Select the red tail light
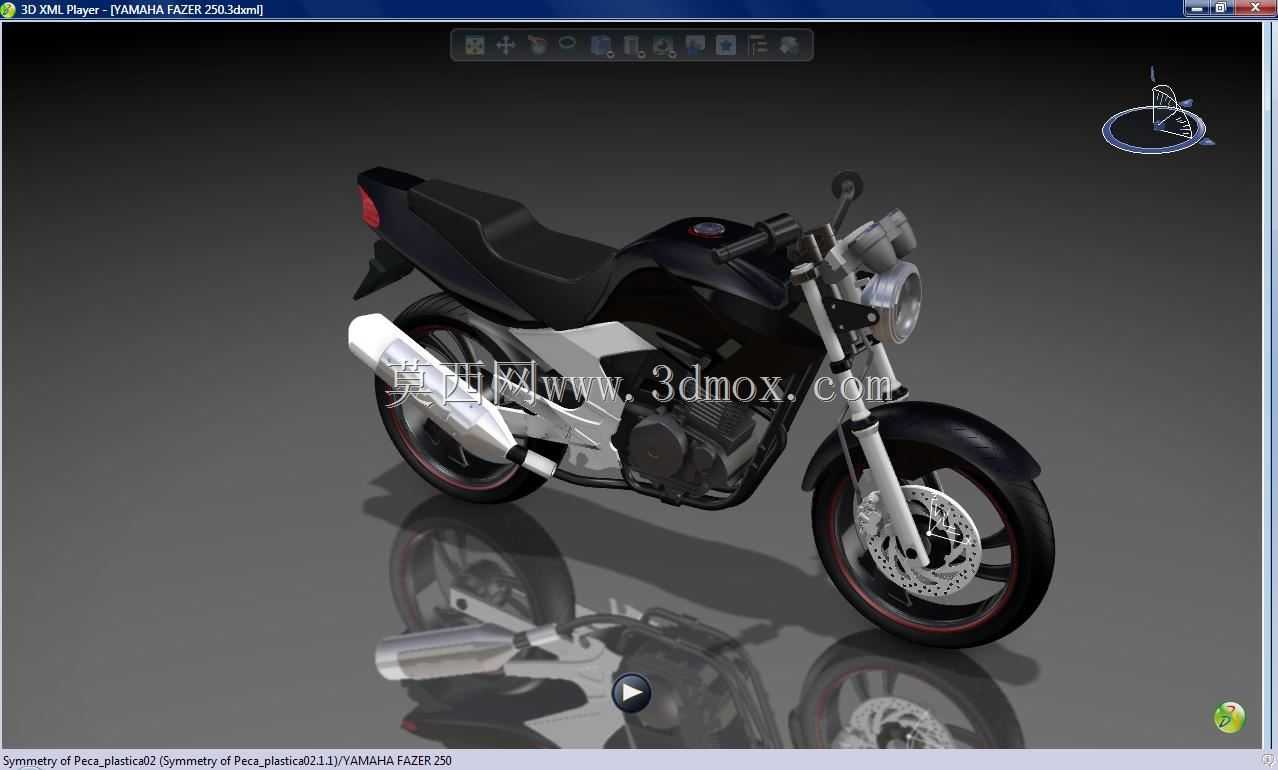Viewport: 1278px width, 770px height. (x=369, y=209)
